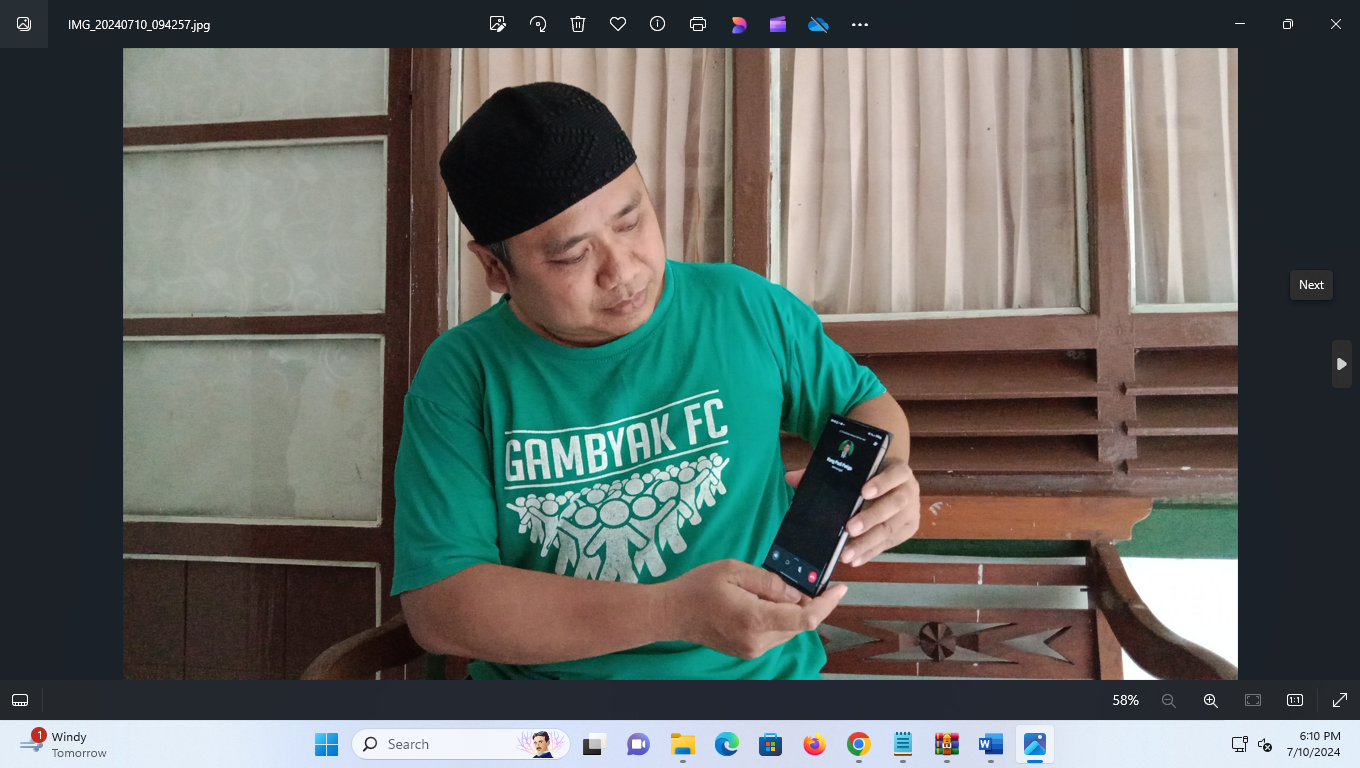Viewport: 1360px width, 768px height.
Task: Open Task View from taskbar
Action: [595, 744]
